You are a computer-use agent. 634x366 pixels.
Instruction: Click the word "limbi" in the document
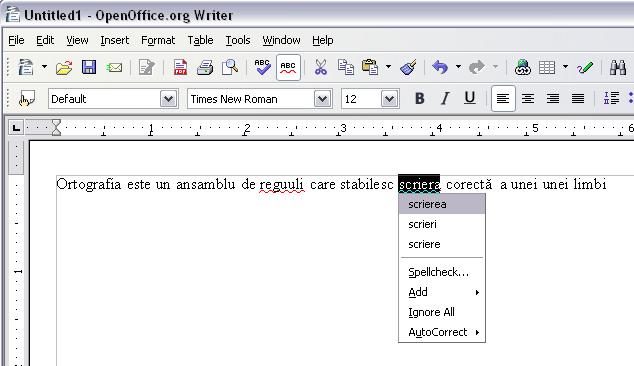coord(590,184)
